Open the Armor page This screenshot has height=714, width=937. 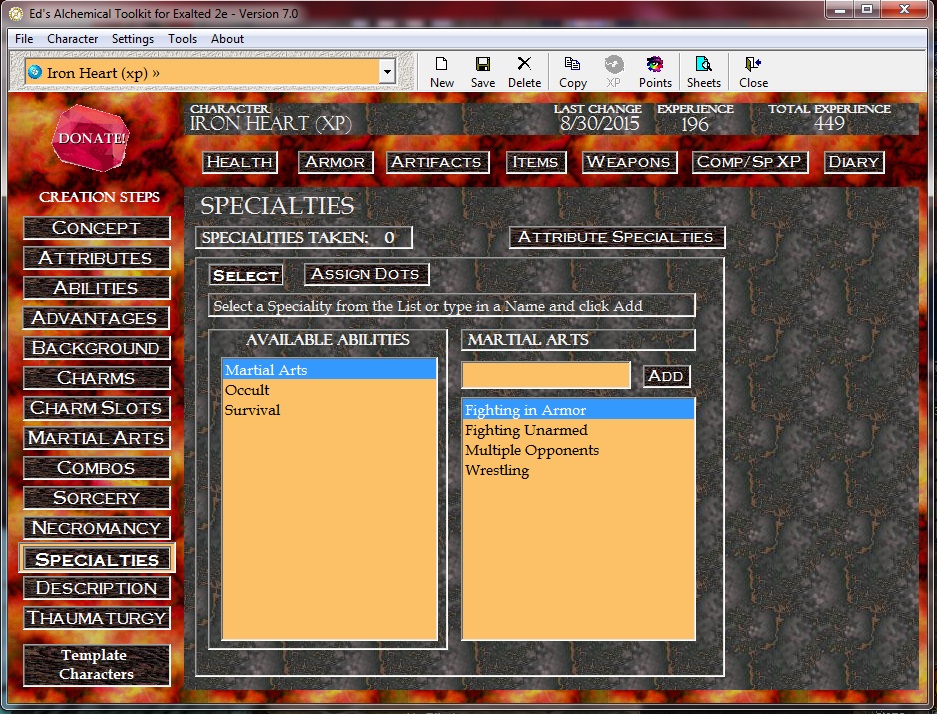coord(335,162)
